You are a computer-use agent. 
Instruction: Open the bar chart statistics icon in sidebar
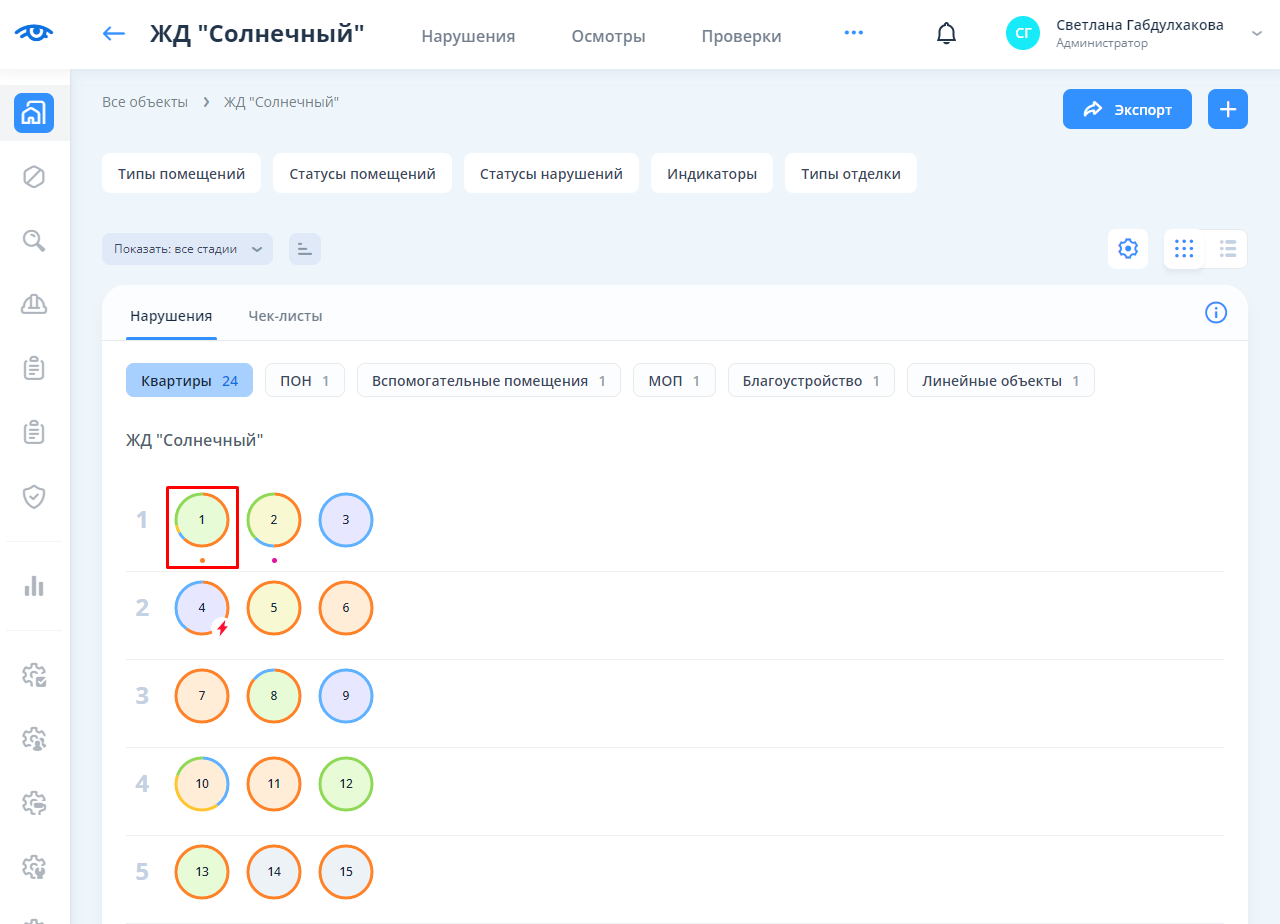coord(34,586)
